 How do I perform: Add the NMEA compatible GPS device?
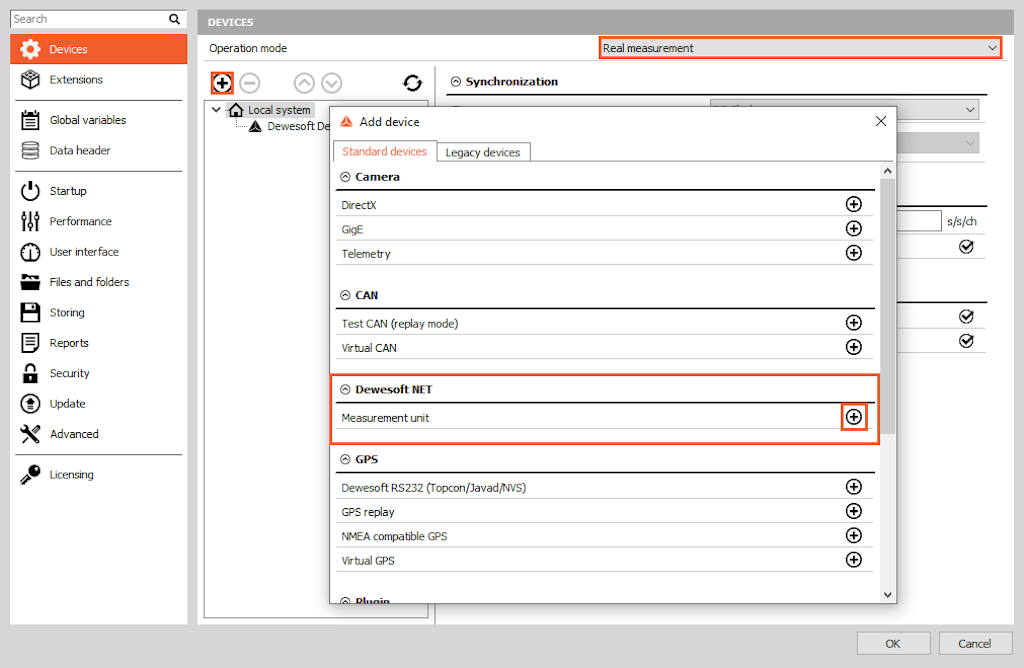(x=854, y=535)
